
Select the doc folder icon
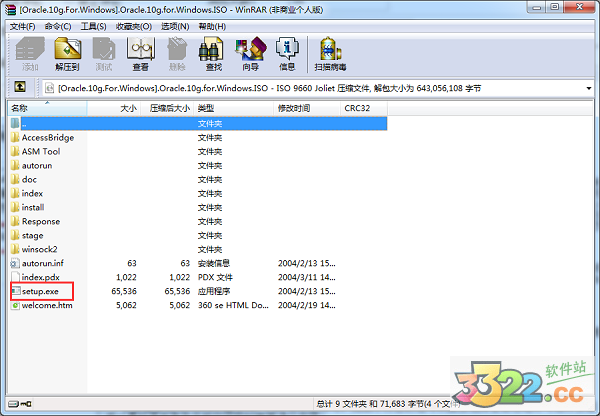[15, 179]
